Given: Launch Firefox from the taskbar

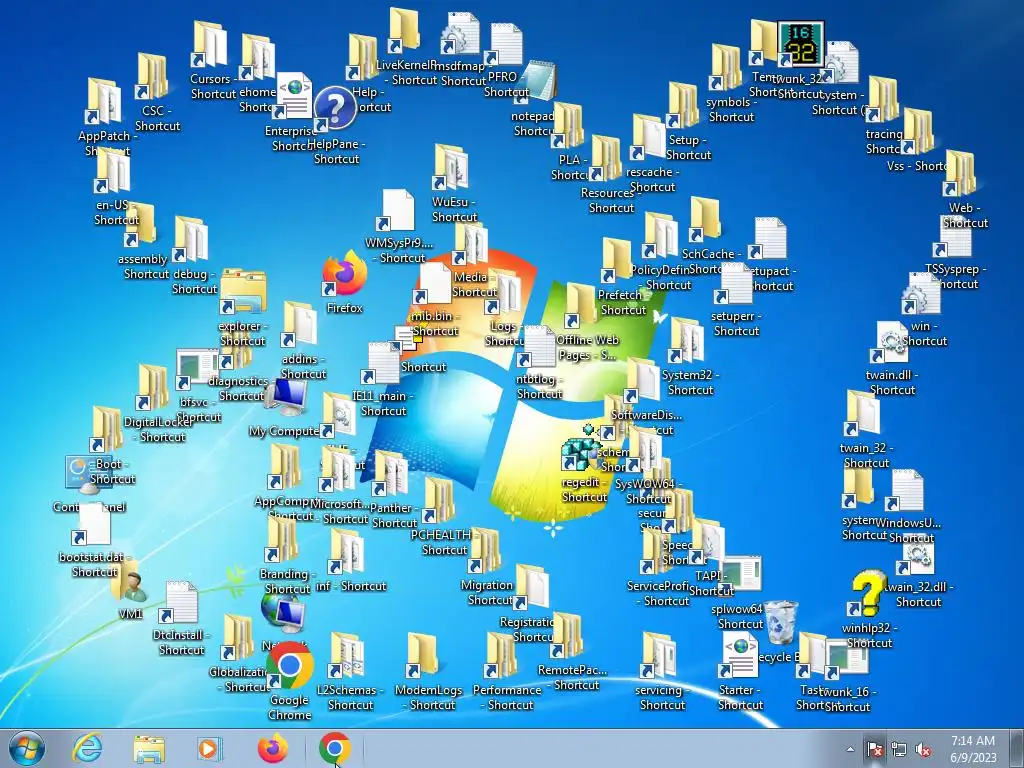Looking at the screenshot, I should coord(273,748).
